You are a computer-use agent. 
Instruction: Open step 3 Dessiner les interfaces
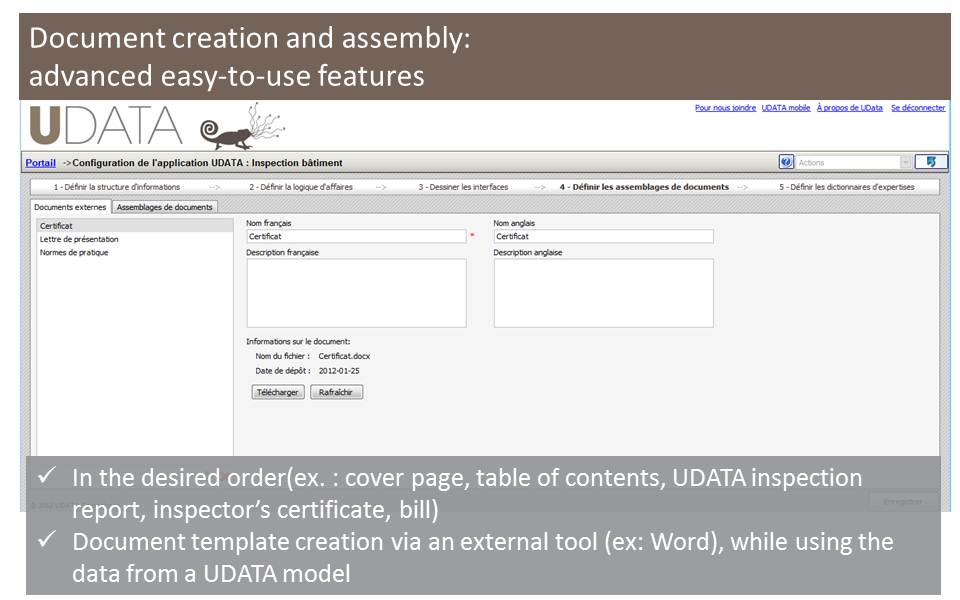(462, 187)
